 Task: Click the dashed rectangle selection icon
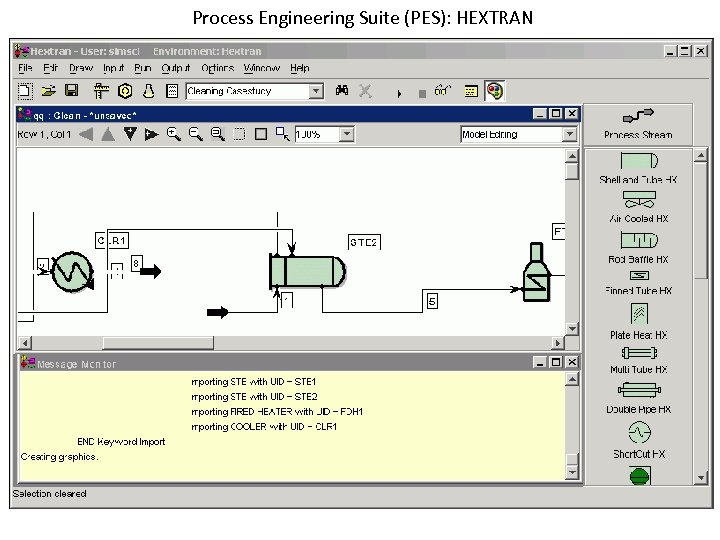point(239,134)
